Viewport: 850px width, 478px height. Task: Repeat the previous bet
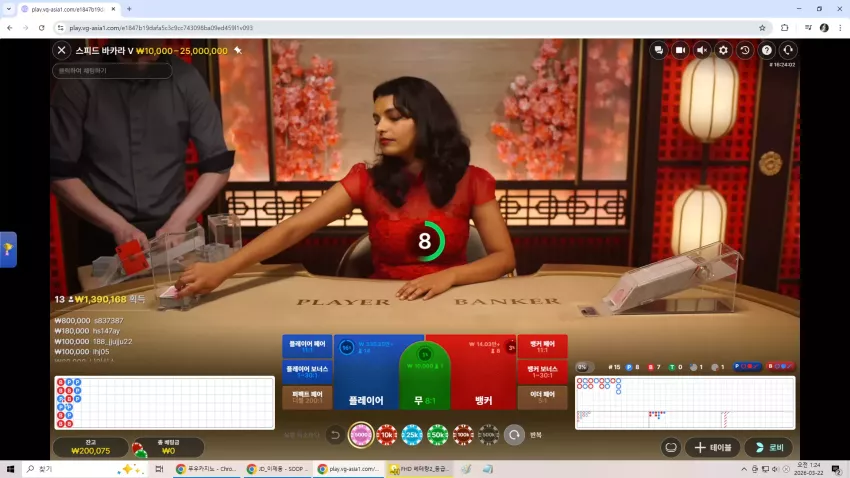[514, 435]
